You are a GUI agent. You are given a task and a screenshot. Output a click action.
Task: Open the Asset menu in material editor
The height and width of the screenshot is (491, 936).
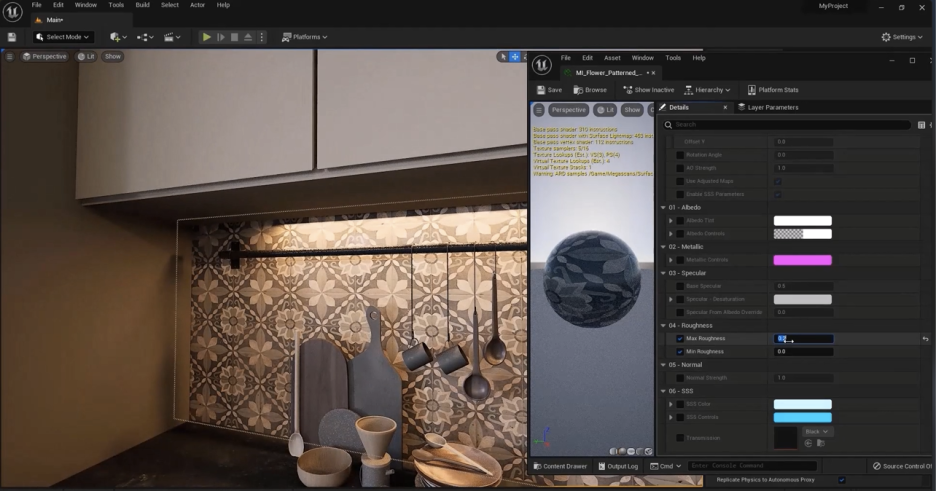pos(612,58)
